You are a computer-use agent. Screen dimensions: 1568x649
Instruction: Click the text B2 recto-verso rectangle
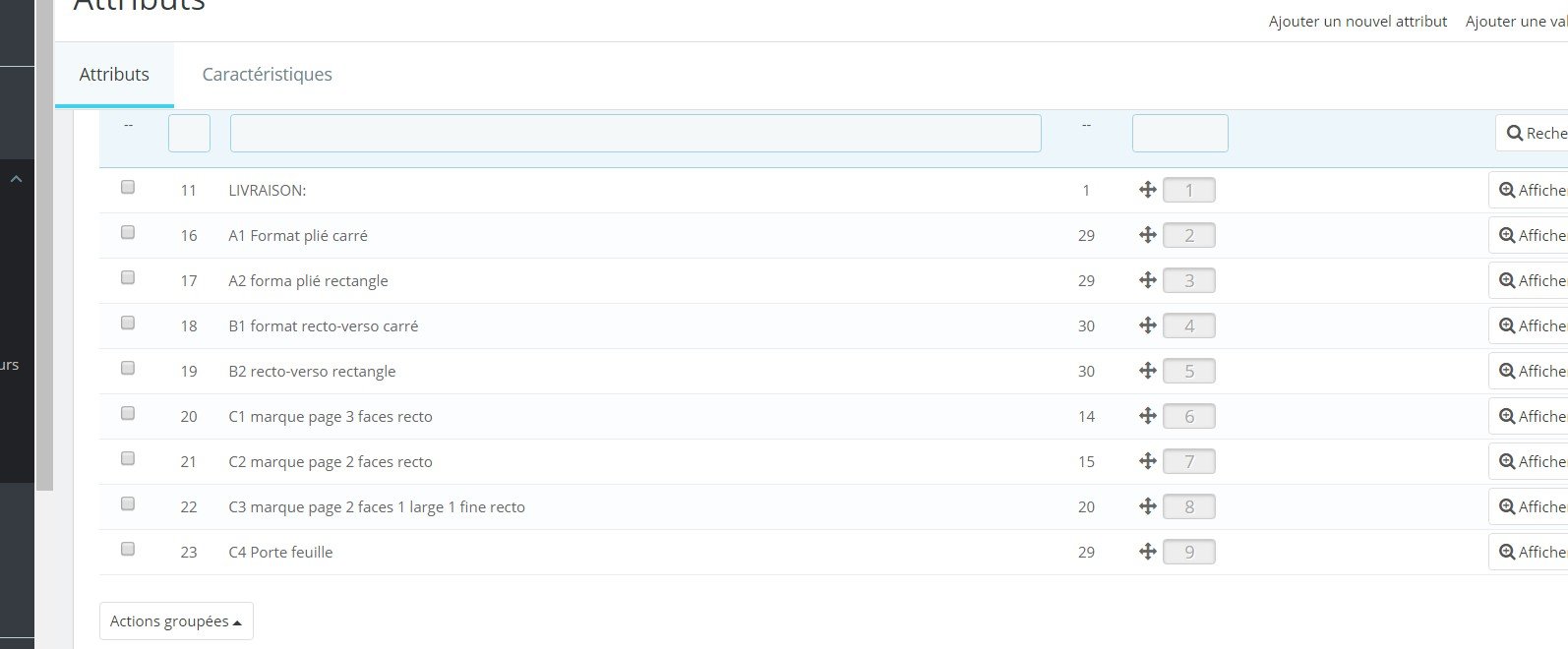coord(312,371)
